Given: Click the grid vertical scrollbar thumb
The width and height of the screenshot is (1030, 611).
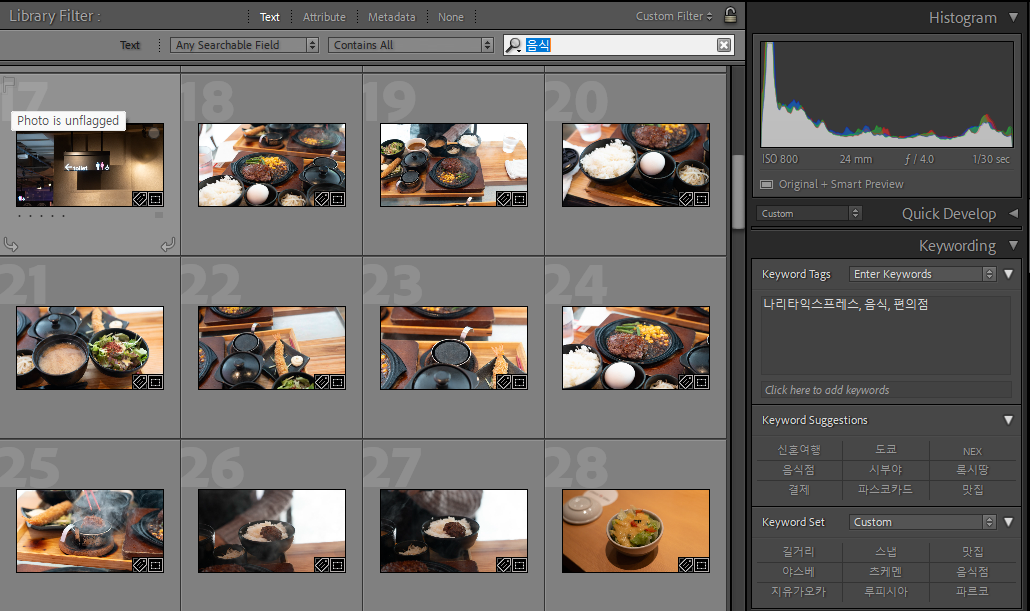Looking at the screenshot, I should click(x=738, y=191).
